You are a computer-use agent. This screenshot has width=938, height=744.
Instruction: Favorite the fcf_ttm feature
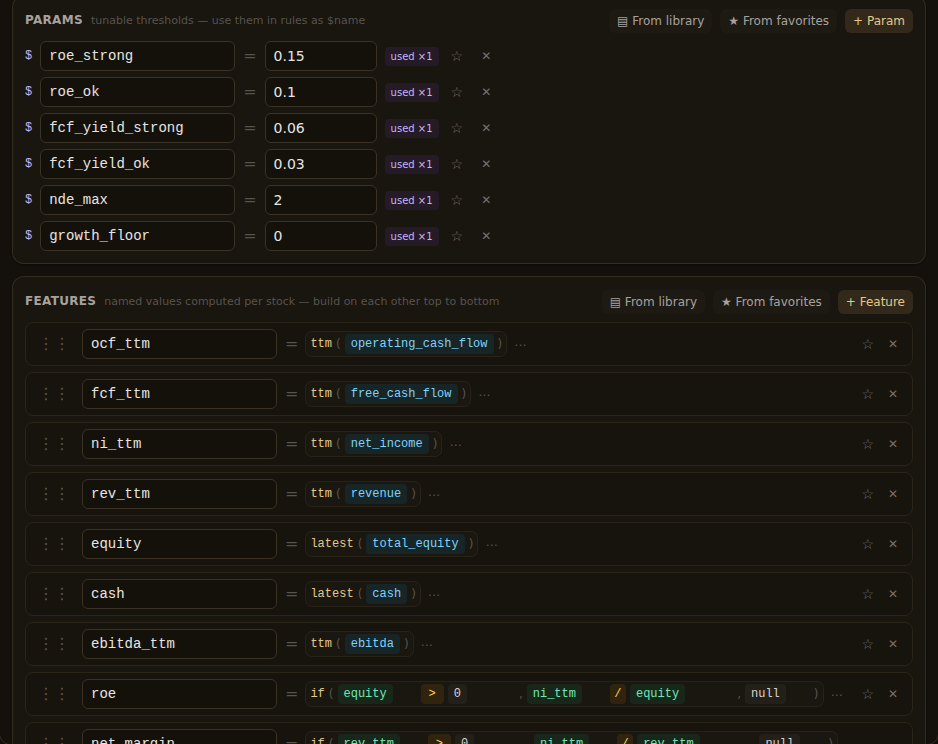tap(867, 394)
